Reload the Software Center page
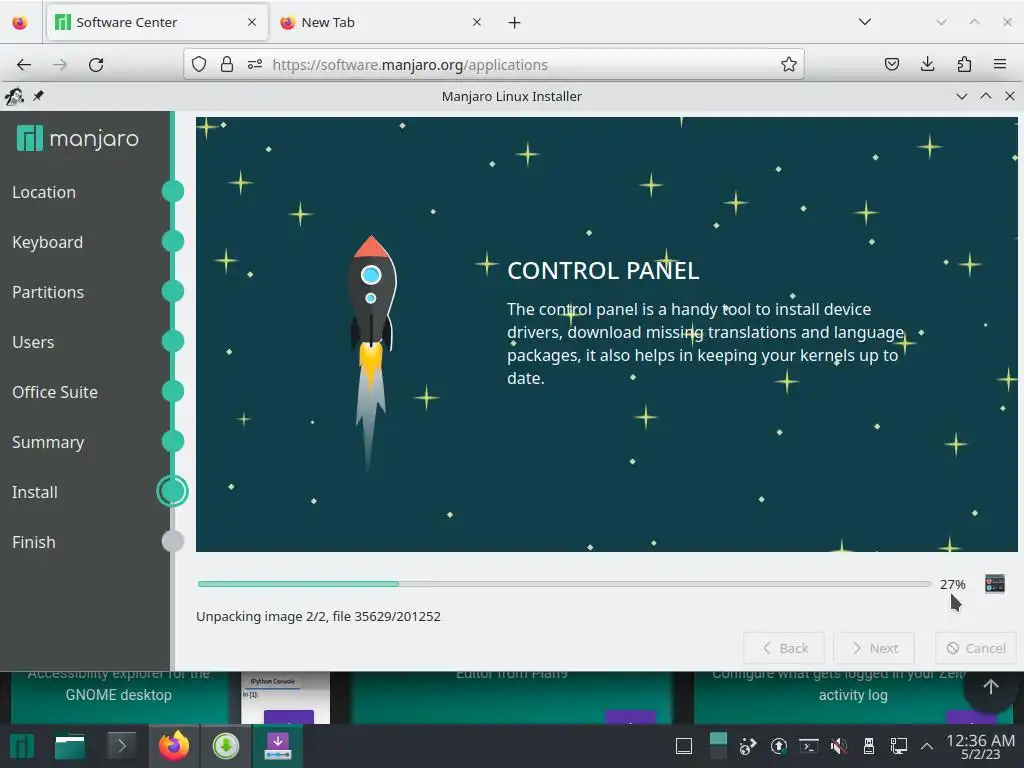The image size is (1024, 768). click(96, 65)
